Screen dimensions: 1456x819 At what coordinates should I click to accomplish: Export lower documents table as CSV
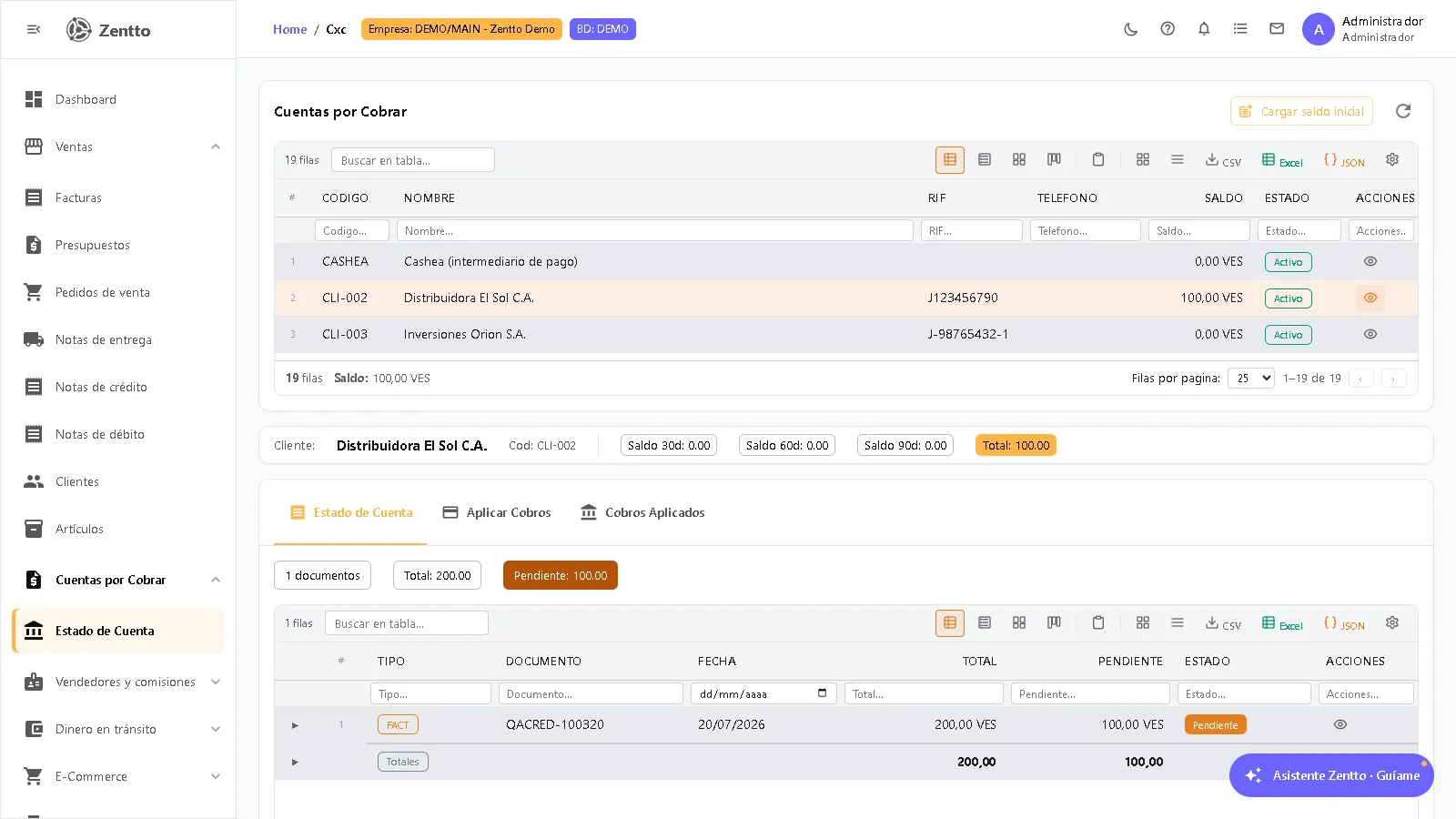pyautogui.click(x=1223, y=624)
